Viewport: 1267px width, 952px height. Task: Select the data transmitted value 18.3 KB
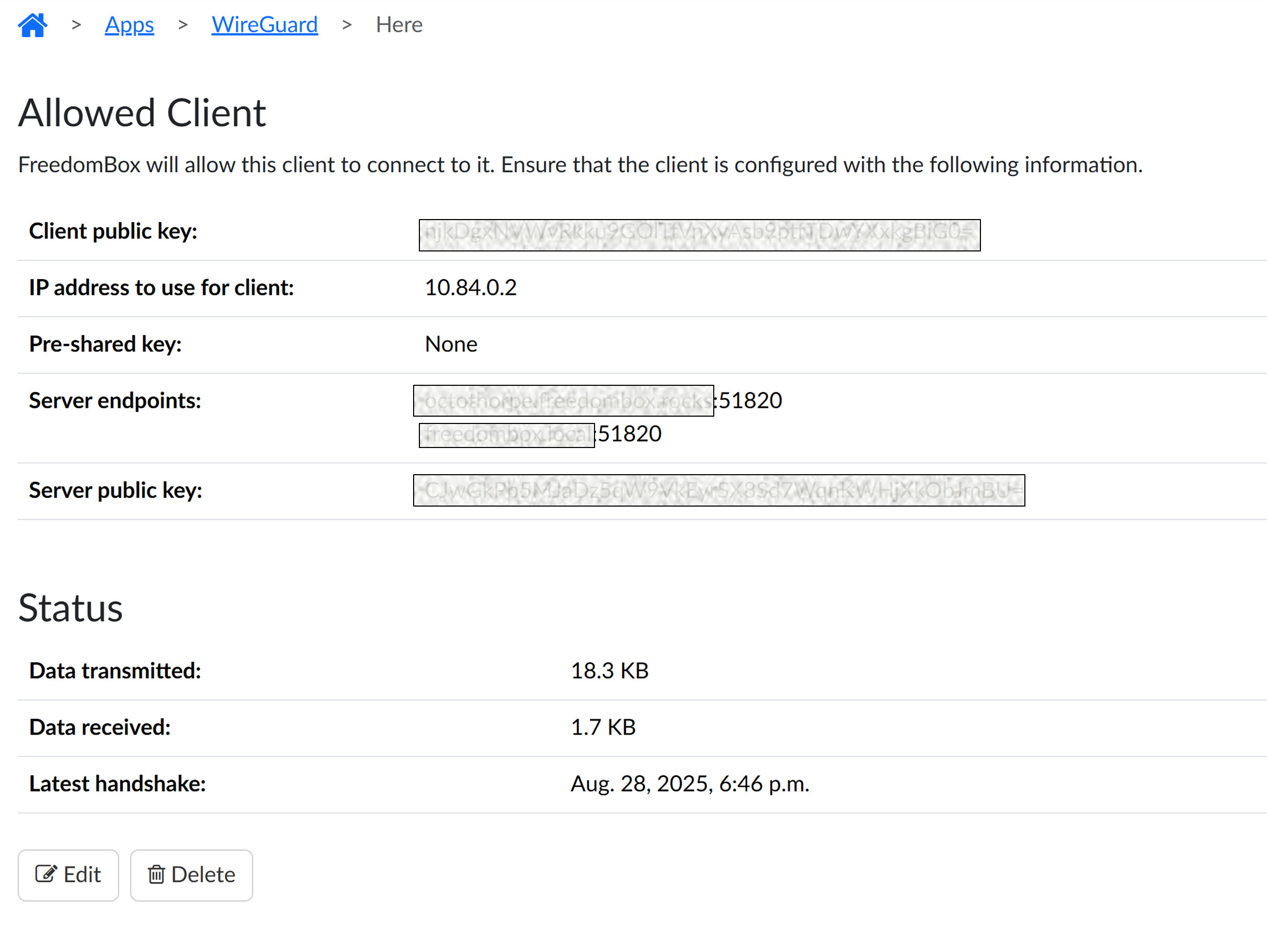tap(610, 671)
